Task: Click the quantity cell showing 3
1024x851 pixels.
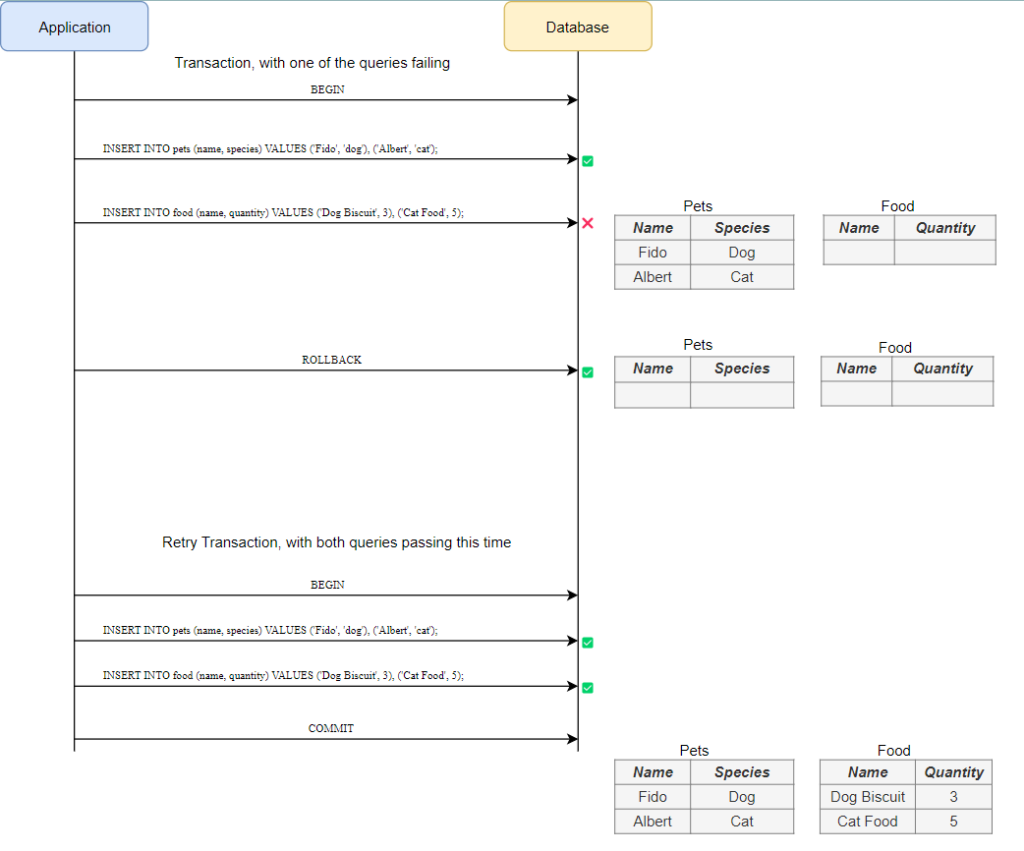Action: coord(953,797)
